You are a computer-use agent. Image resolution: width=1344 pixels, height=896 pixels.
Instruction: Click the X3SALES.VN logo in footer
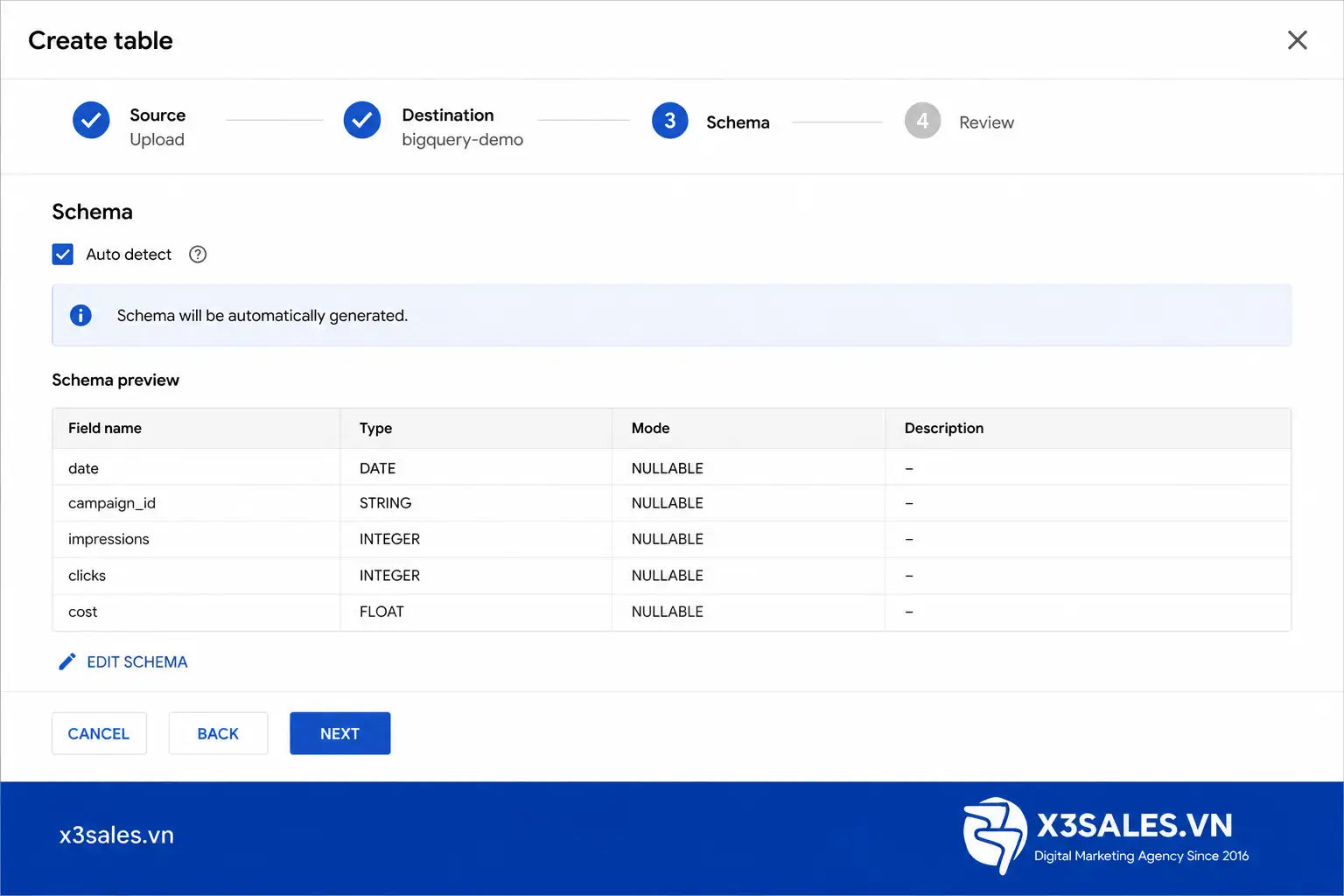tap(1107, 836)
